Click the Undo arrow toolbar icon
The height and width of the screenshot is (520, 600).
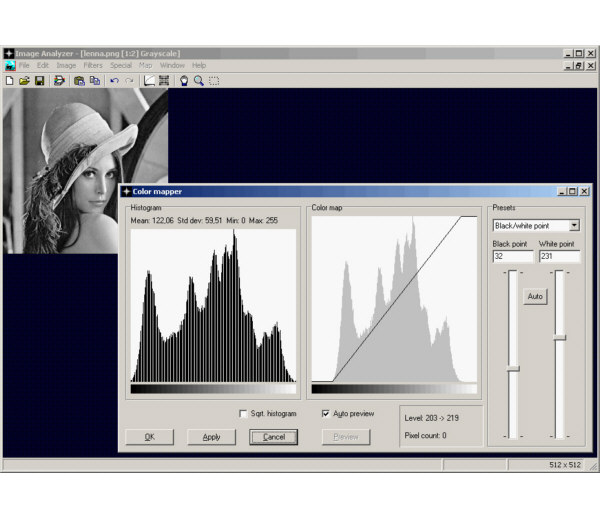click(115, 80)
